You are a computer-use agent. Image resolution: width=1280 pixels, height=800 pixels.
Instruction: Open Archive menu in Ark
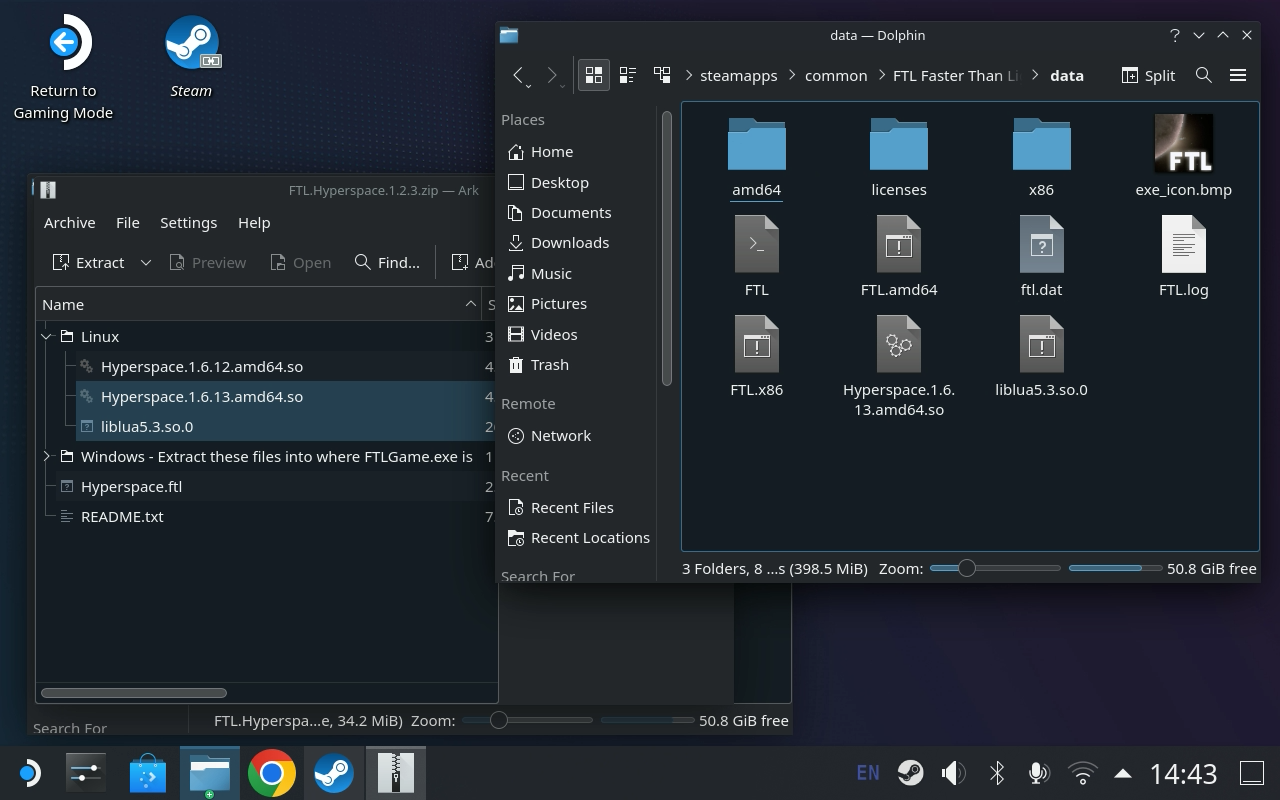pyautogui.click(x=69, y=223)
